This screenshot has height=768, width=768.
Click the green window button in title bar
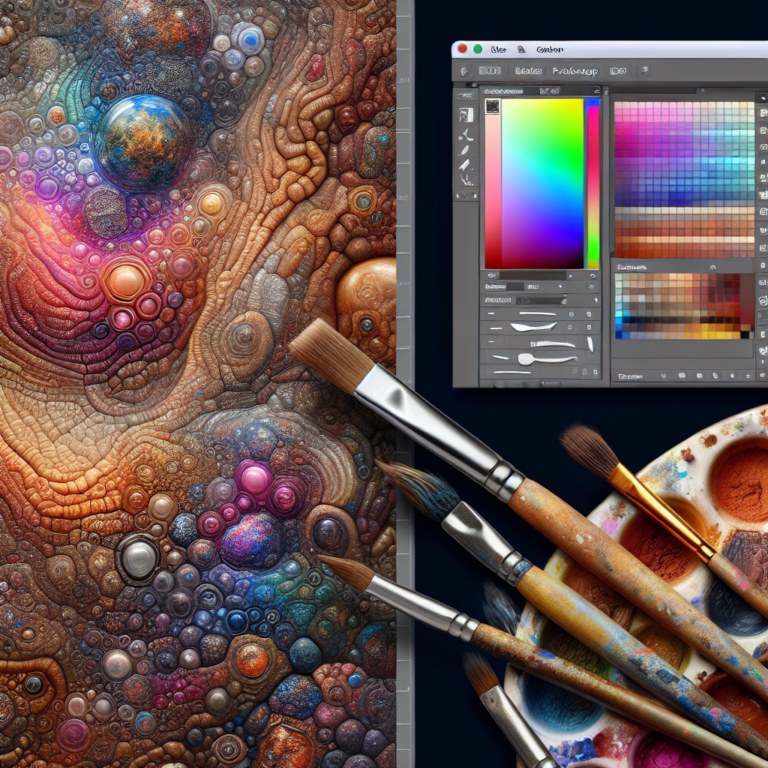coord(478,49)
